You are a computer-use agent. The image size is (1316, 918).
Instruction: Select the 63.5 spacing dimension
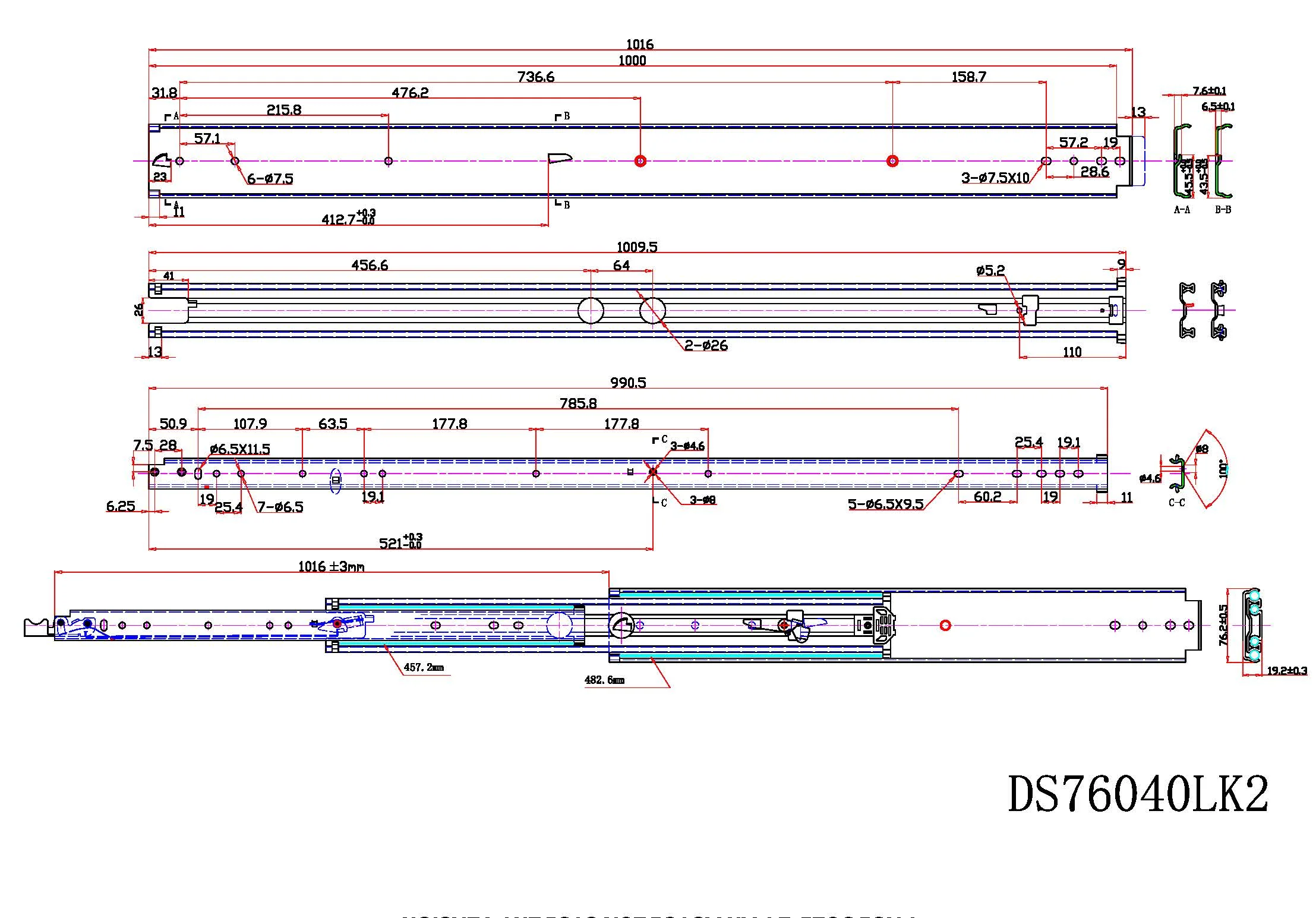tap(333, 424)
